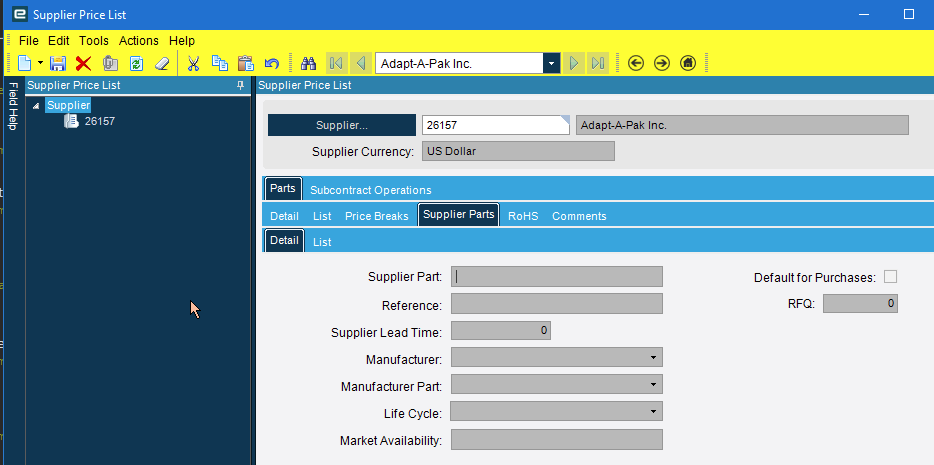Switch to the Price Breaks tab

click(x=376, y=216)
